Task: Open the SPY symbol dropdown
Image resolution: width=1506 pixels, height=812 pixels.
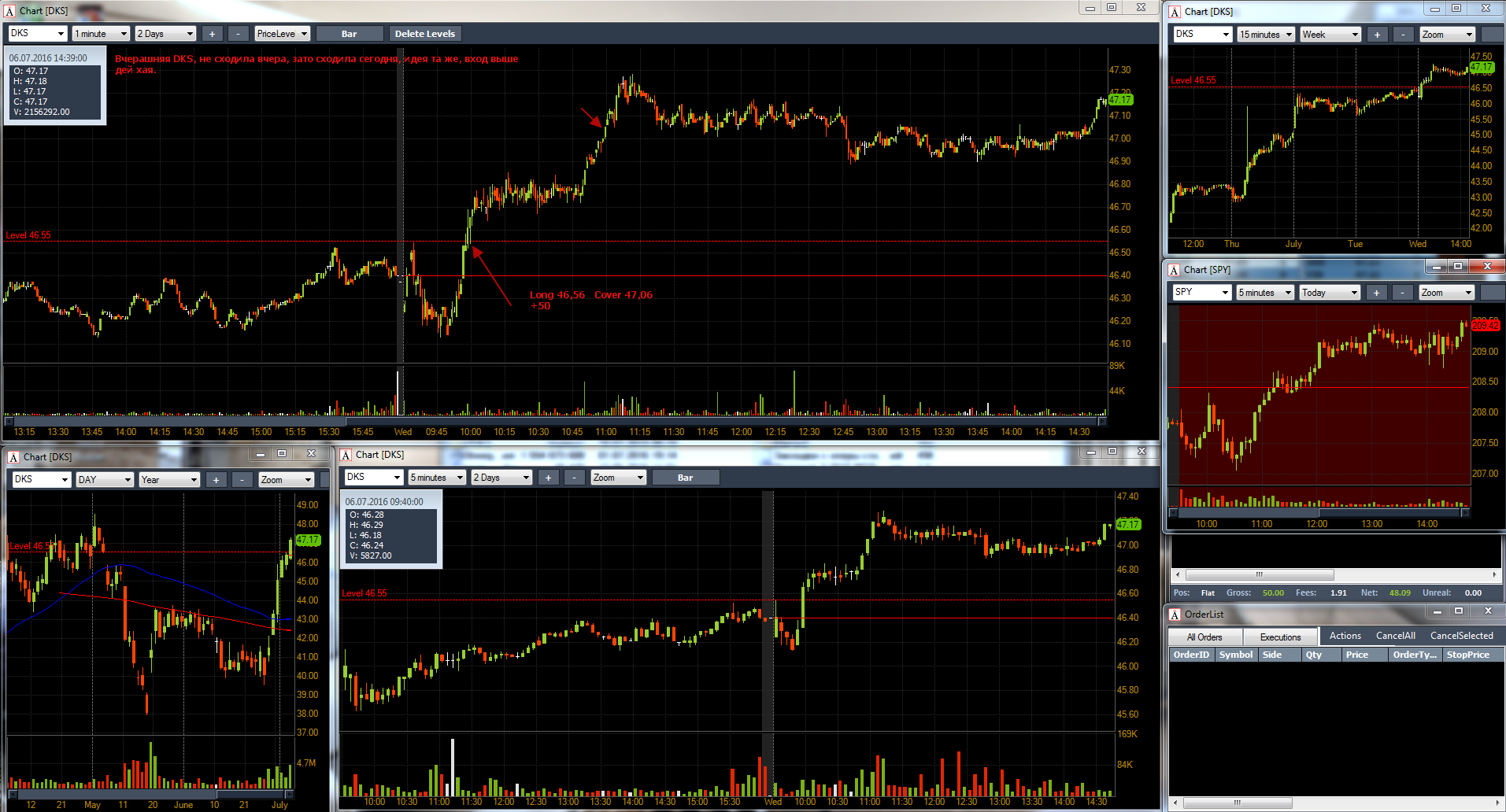Action: [x=1201, y=293]
